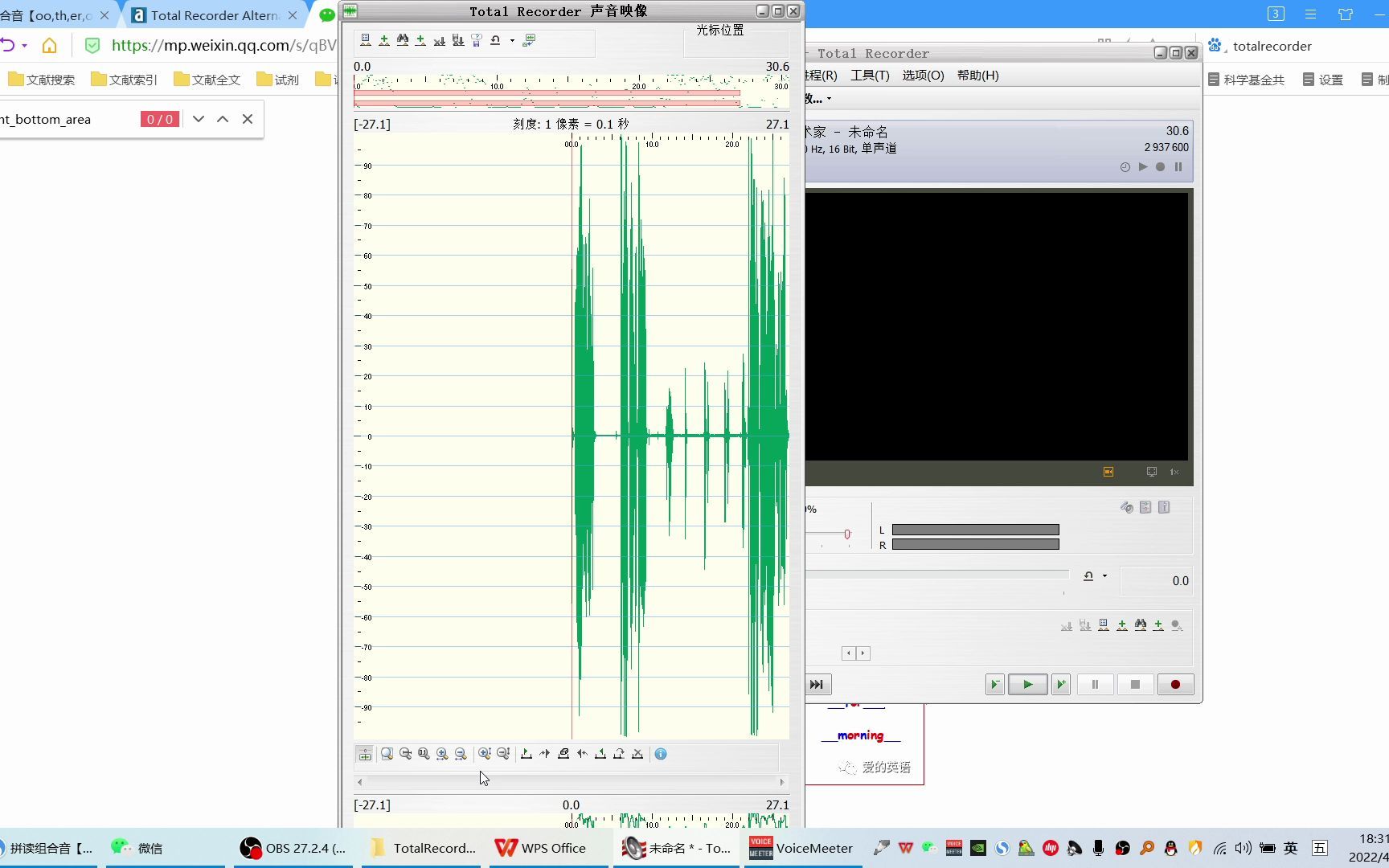1389x868 pixels.
Task: Click the Pause button in Total Recorder
Action: pos(1095,684)
